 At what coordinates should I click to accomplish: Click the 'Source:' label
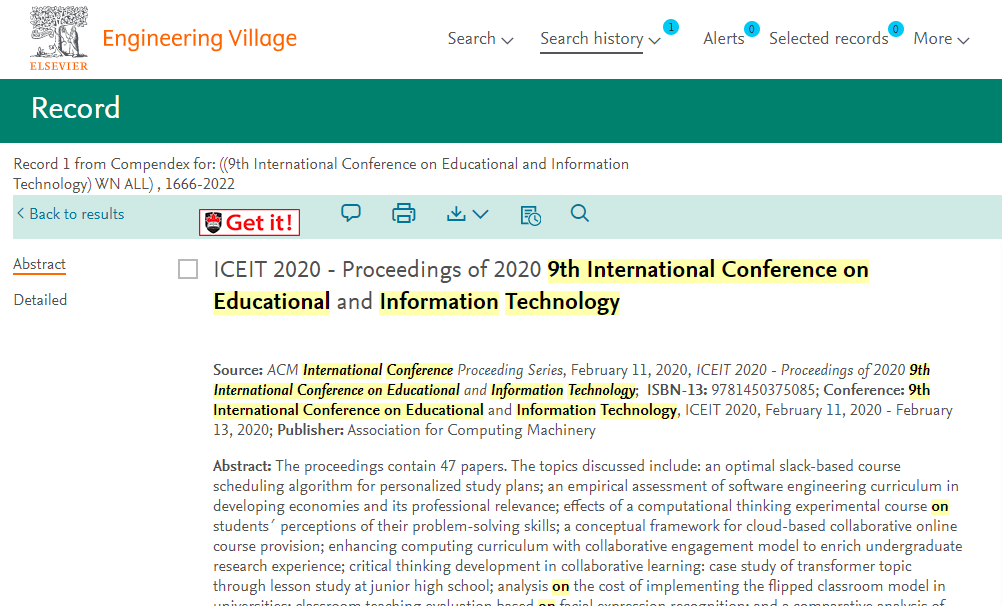point(238,370)
